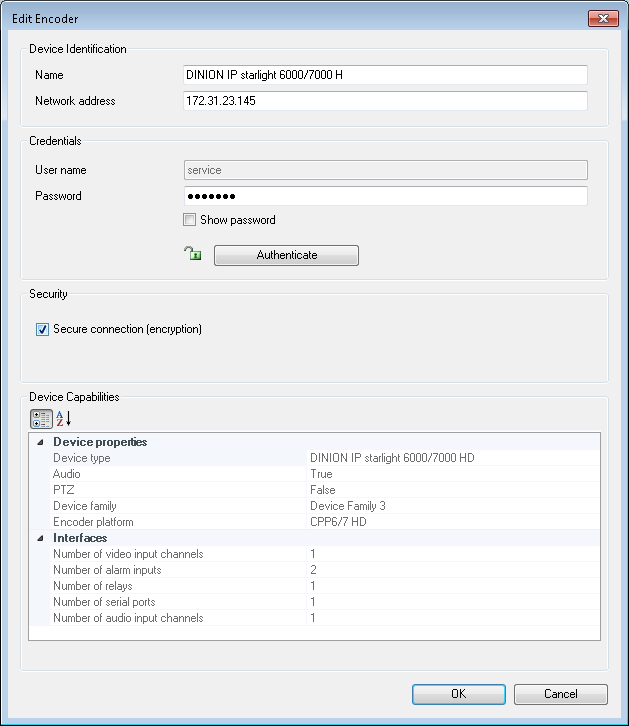Click the Categorized view icon in Device Capabilities

[x=41, y=419]
